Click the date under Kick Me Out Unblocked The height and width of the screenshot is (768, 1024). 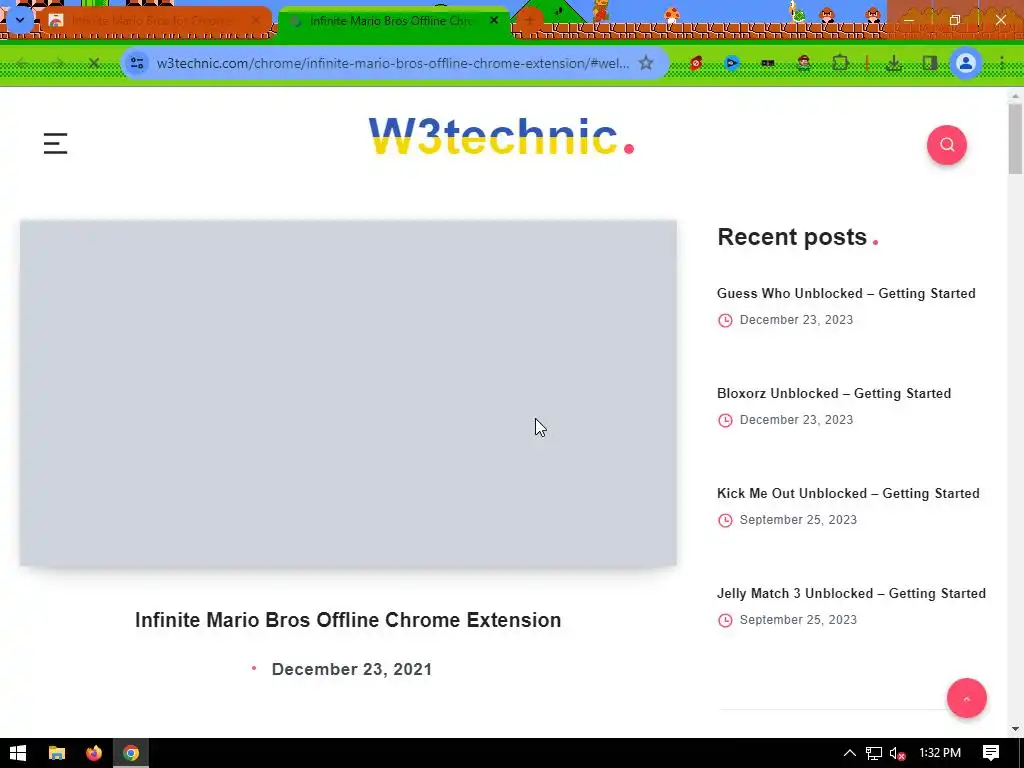tap(798, 520)
